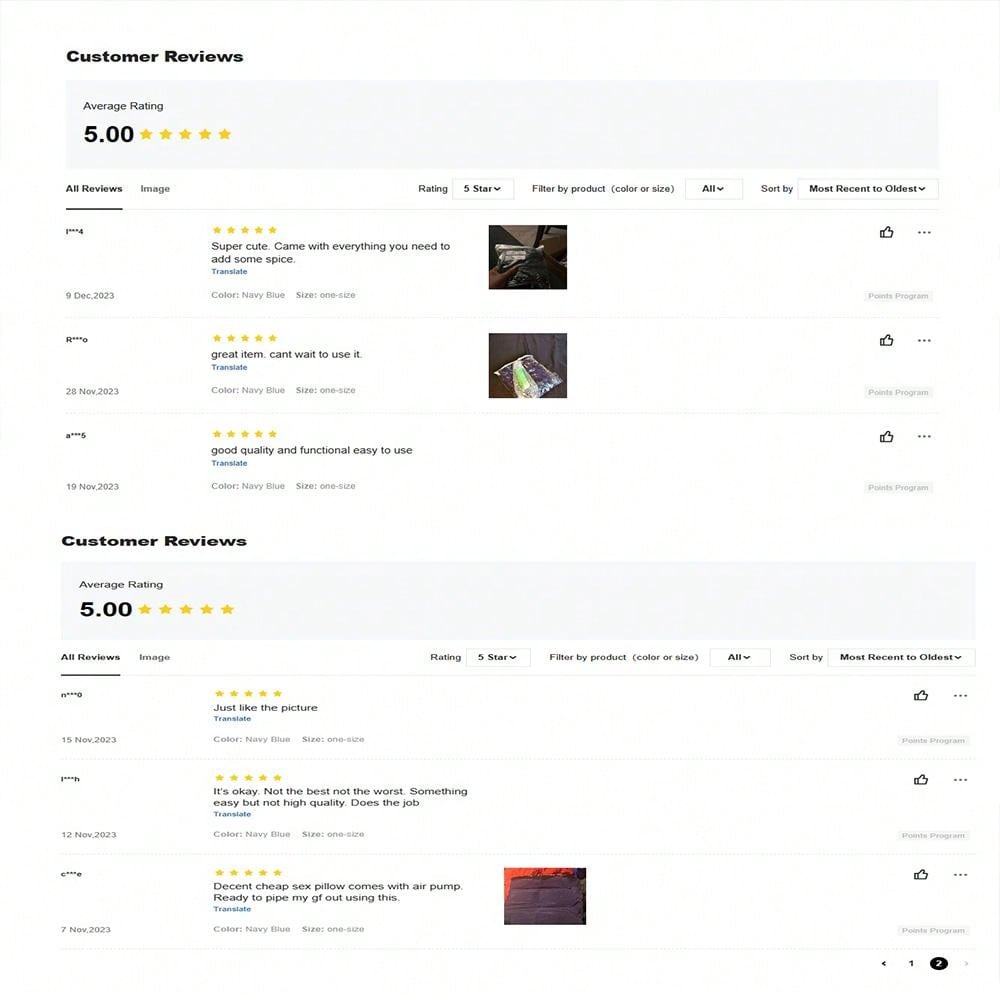Like the review by l***4
1000x1000 pixels.
[886, 232]
